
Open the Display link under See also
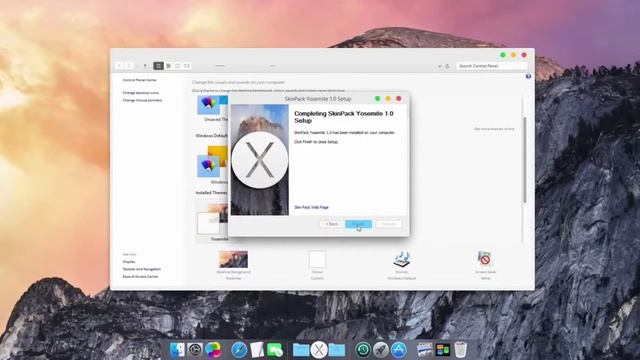129,262
